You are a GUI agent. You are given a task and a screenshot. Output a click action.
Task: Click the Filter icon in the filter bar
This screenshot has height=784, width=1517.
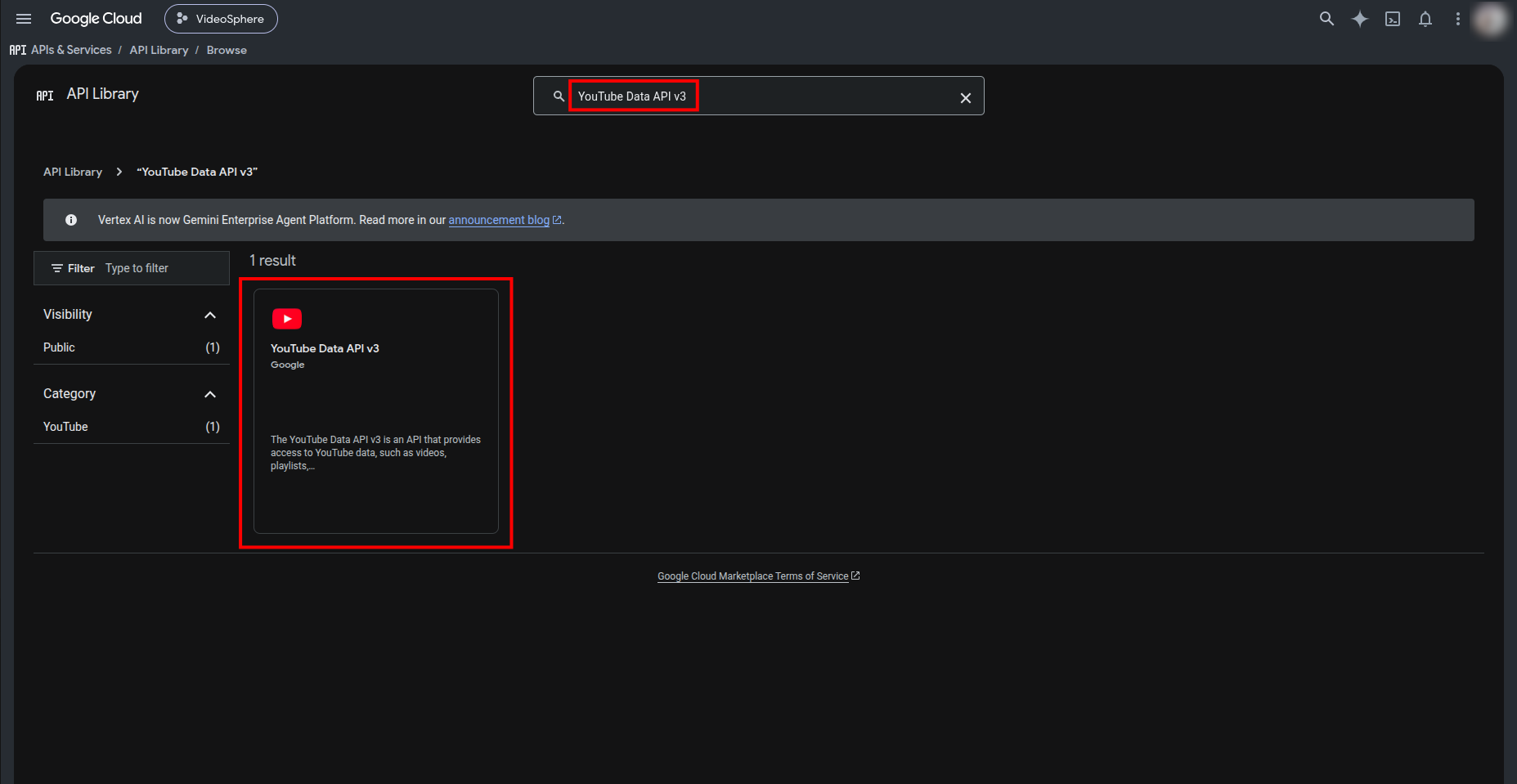[57, 268]
